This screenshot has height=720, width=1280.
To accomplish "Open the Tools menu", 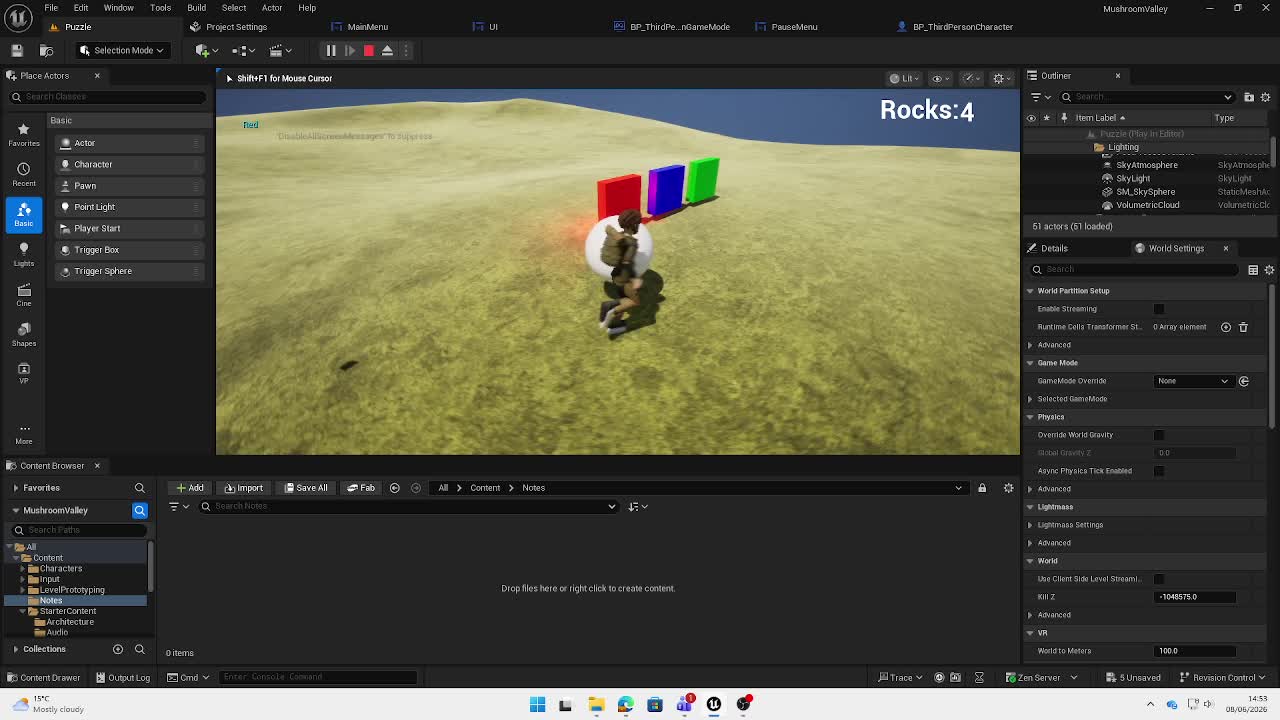I will tap(160, 8).
